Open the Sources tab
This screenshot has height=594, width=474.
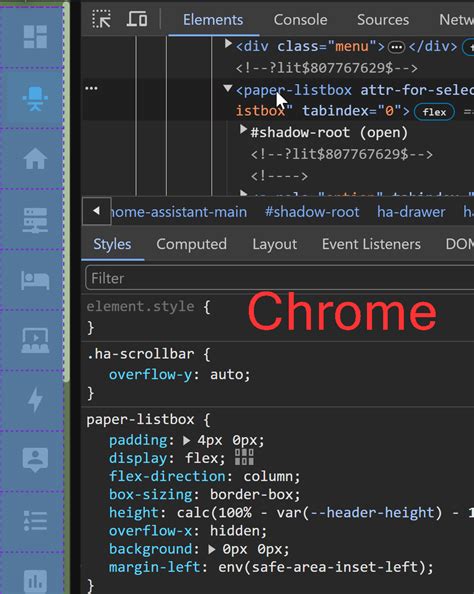pos(383,20)
